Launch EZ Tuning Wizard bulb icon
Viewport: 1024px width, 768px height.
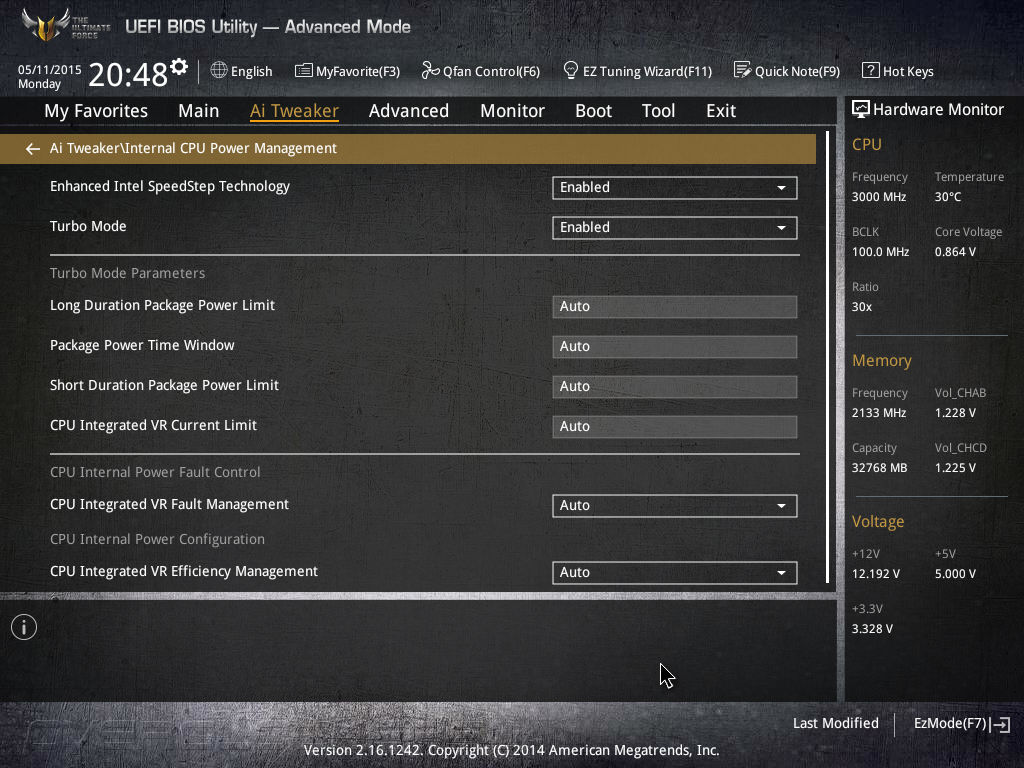coord(571,70)
